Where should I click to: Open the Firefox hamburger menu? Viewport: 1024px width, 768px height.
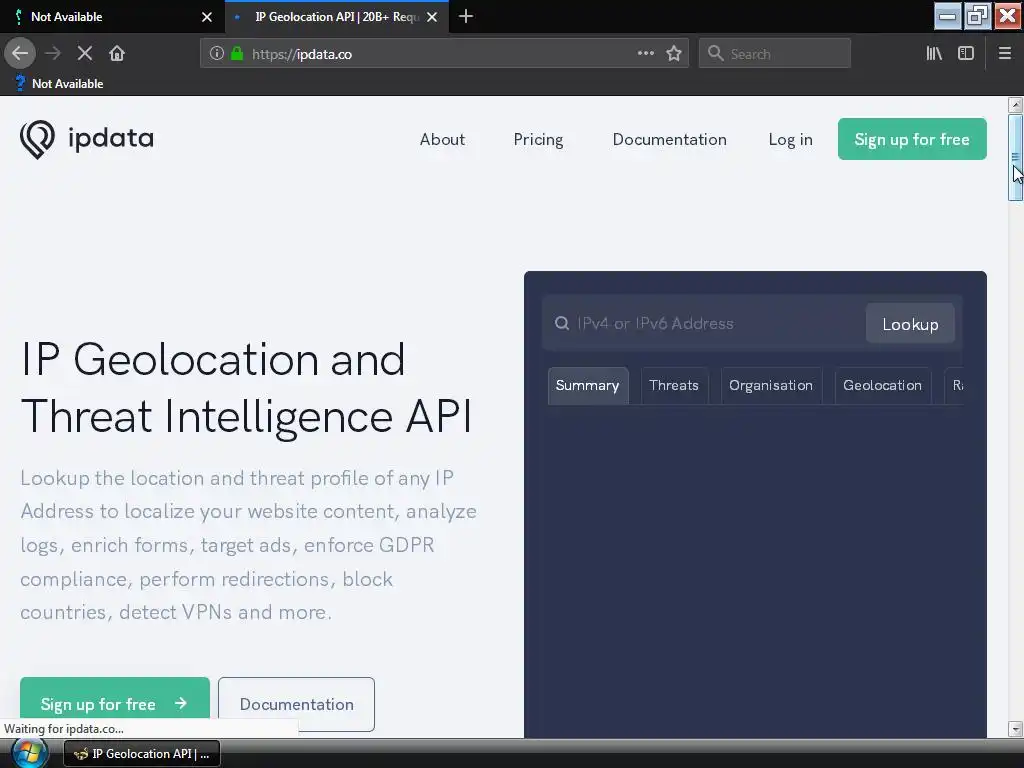pos(1005,54)
